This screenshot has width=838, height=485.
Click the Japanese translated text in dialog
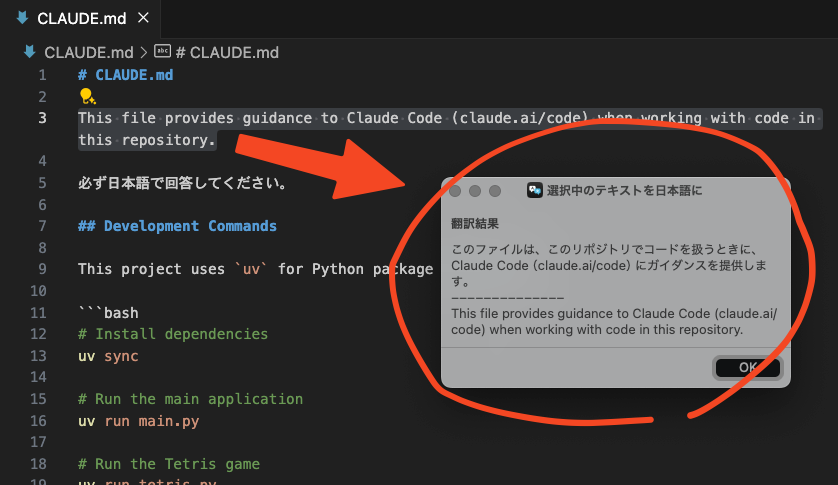pos(609,265)
